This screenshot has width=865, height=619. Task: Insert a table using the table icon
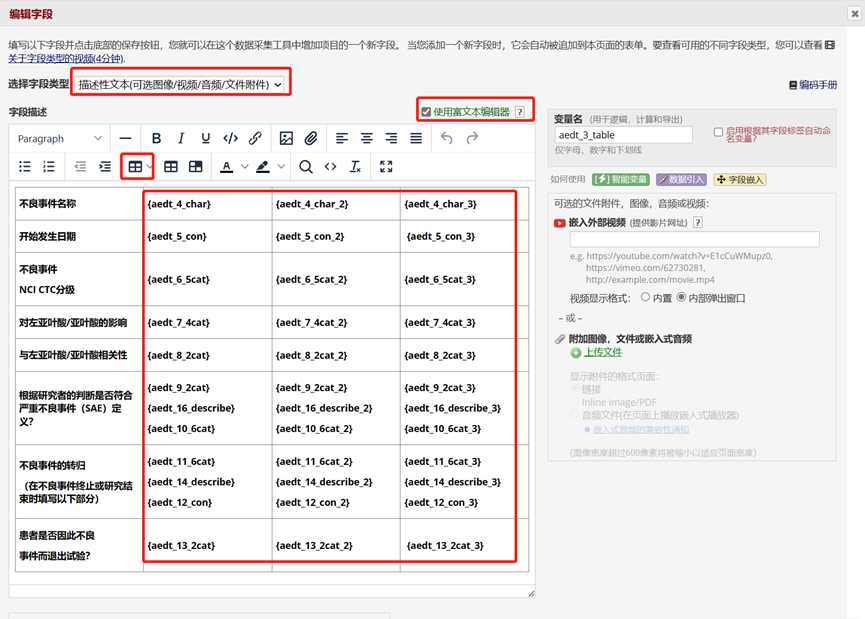[135, 167]
